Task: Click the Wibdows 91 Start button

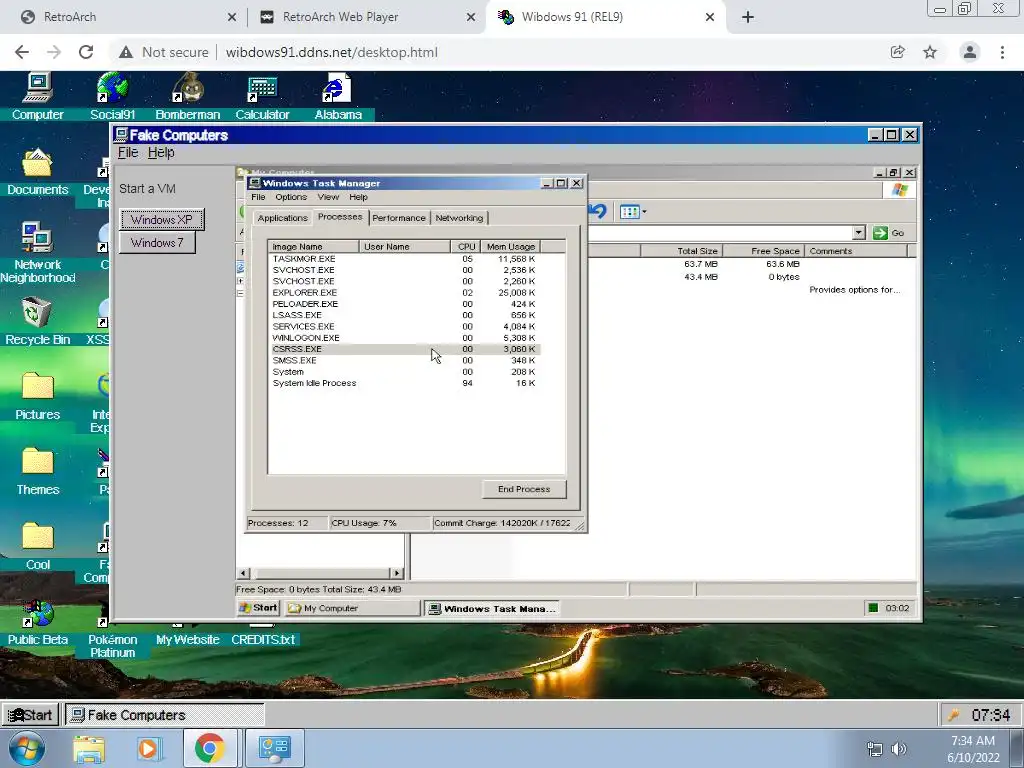Action: click(x=30, y=714)
